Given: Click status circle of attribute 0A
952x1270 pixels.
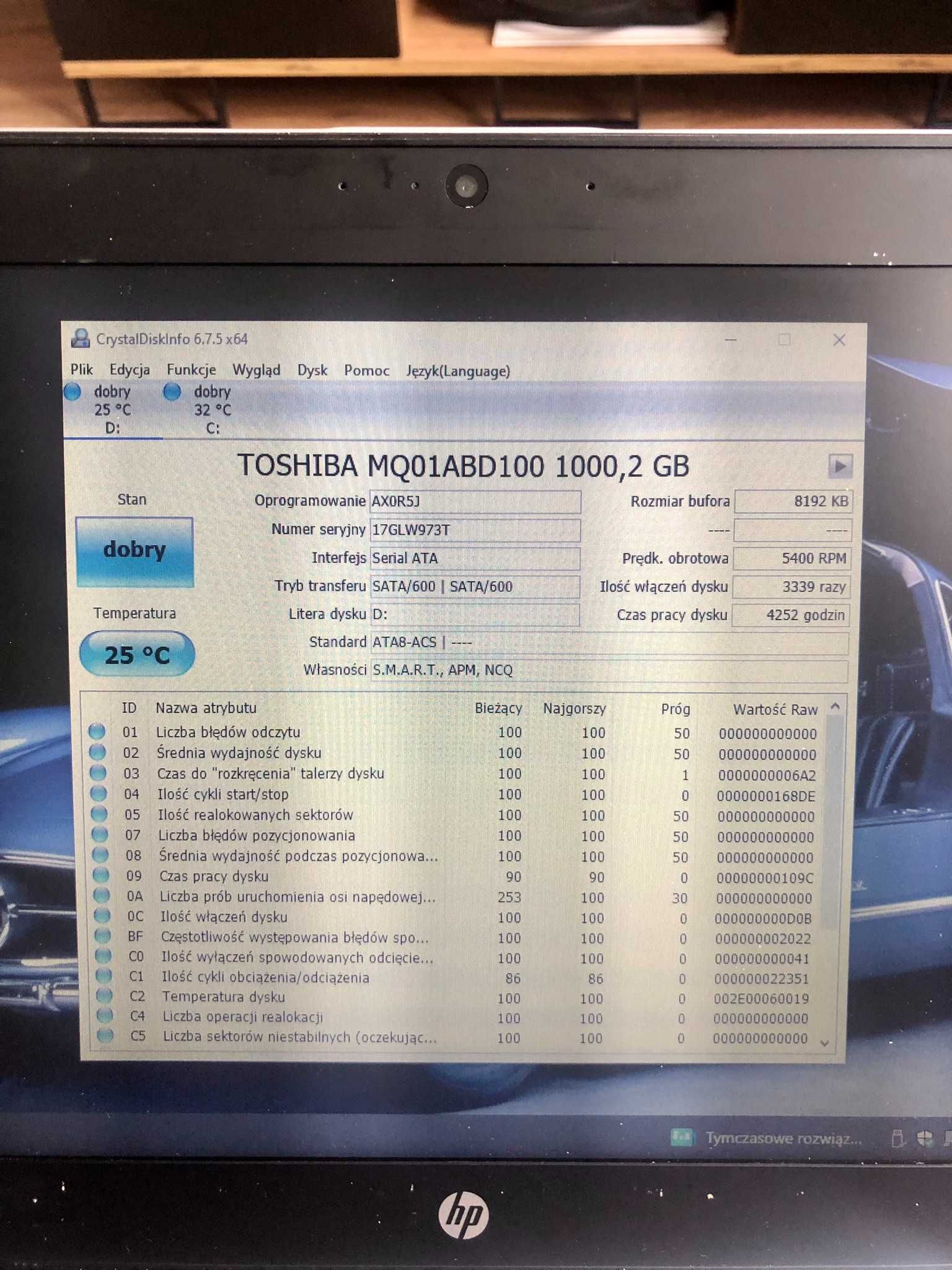Looking at the screenshot, I should pyautogui.click(x=102, y=895).
